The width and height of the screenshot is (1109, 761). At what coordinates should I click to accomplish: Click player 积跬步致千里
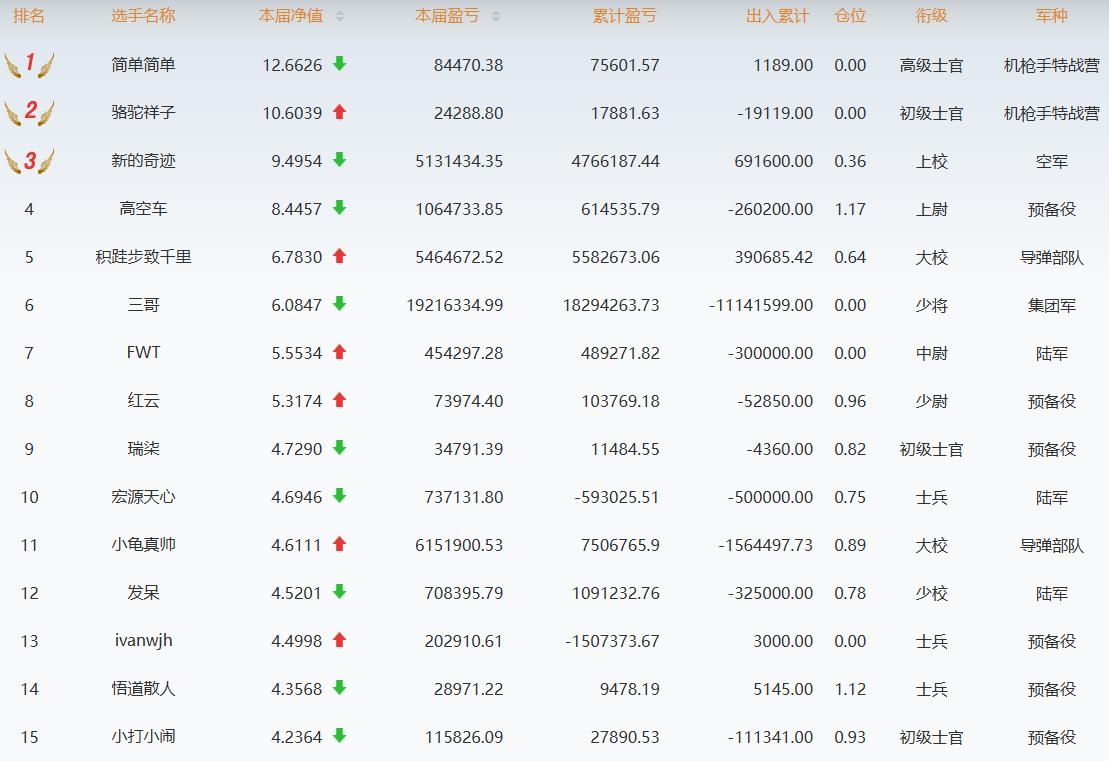tap(143, 257)
